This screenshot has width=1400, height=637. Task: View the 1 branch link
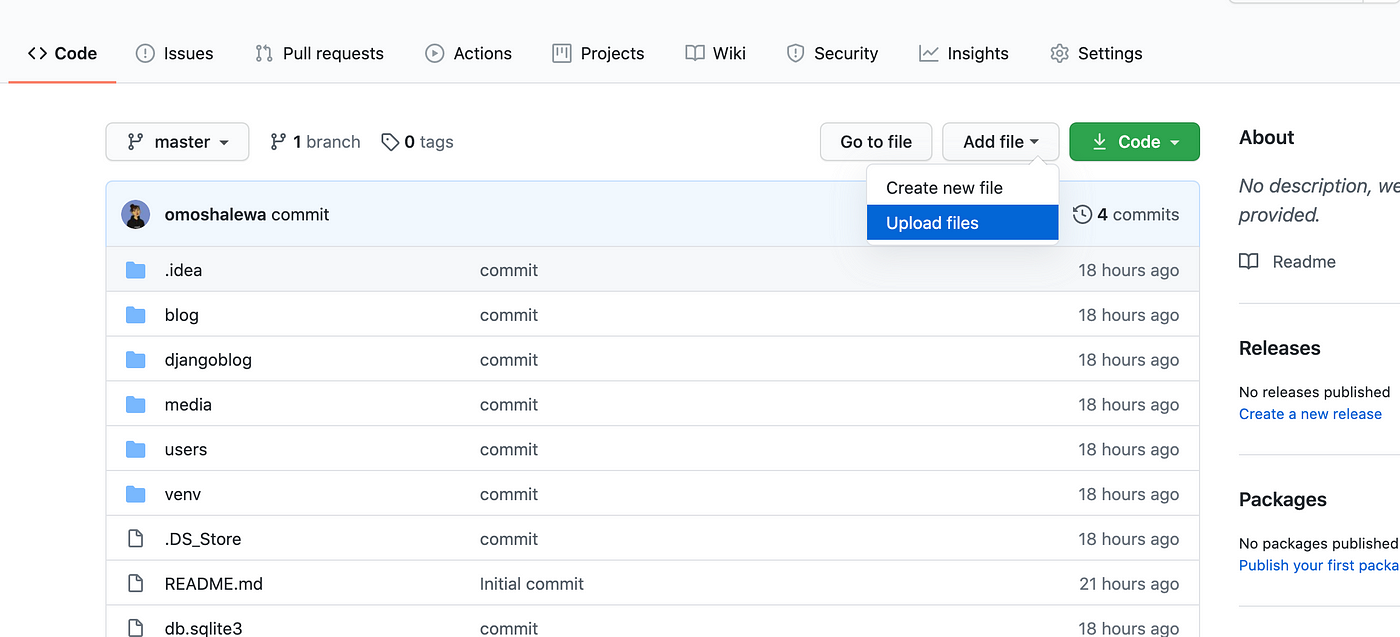[x=315, y=142]
